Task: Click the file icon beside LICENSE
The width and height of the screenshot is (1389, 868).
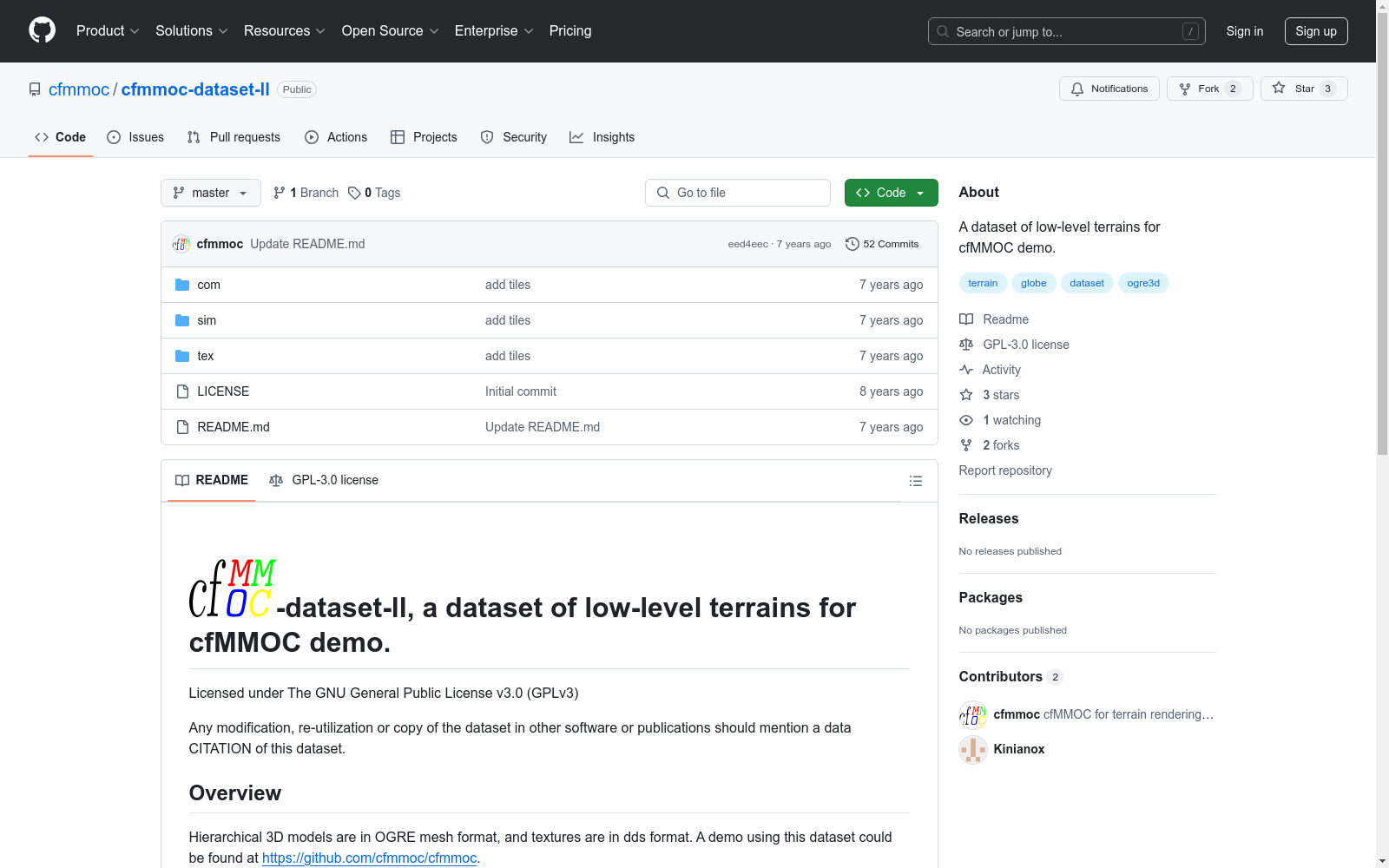Action: [182, 391]
